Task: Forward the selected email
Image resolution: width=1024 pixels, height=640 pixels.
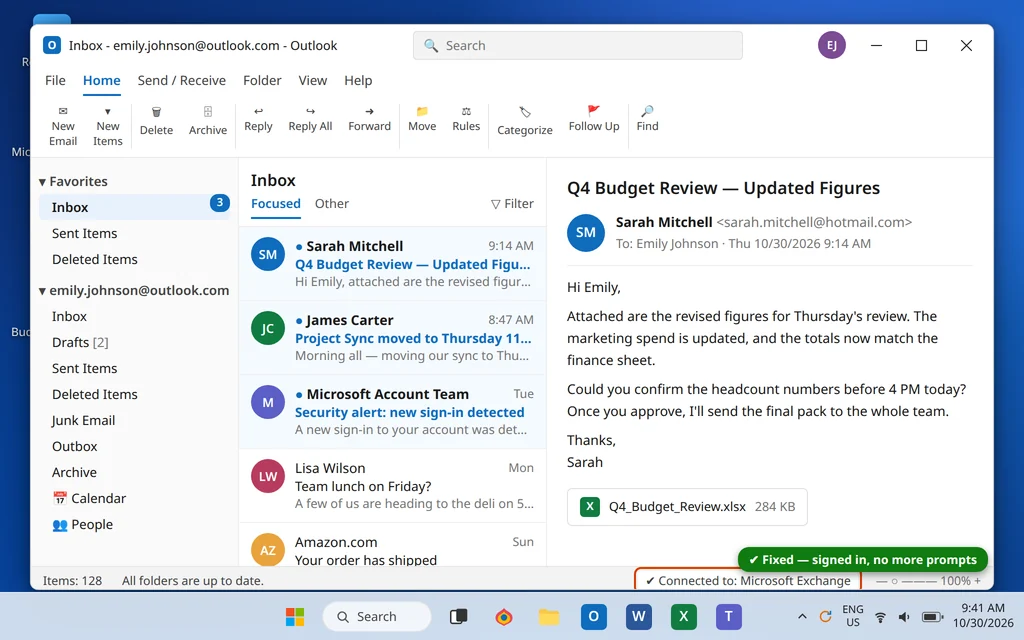Action: [x=369, y=120]
